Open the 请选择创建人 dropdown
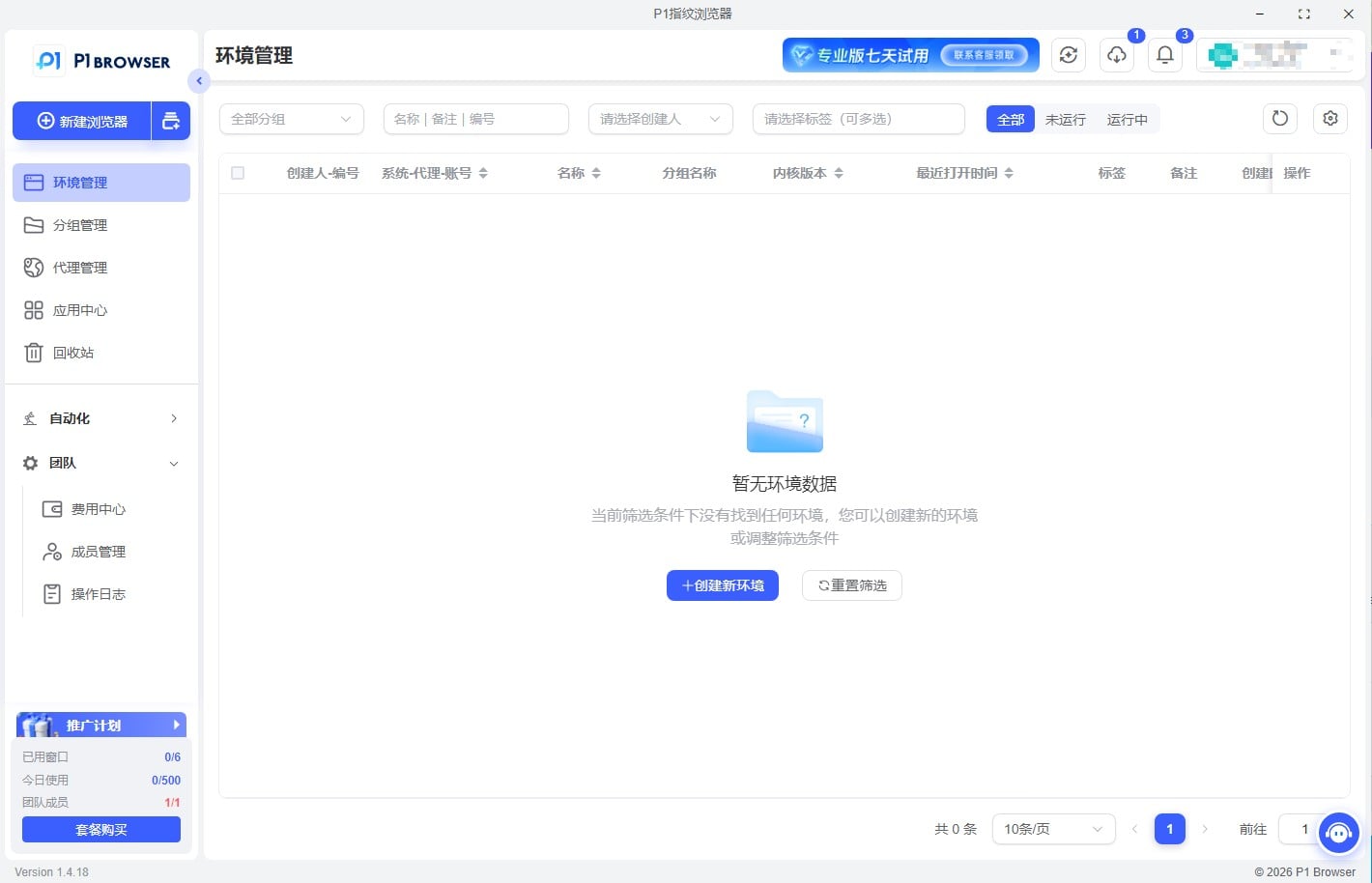The width and height of the screenshot is (1372, 883). pos(661,119)
